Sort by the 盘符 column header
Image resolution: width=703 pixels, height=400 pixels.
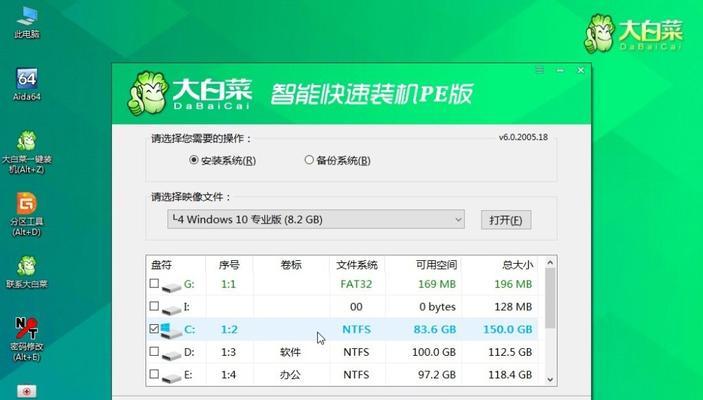176,265
